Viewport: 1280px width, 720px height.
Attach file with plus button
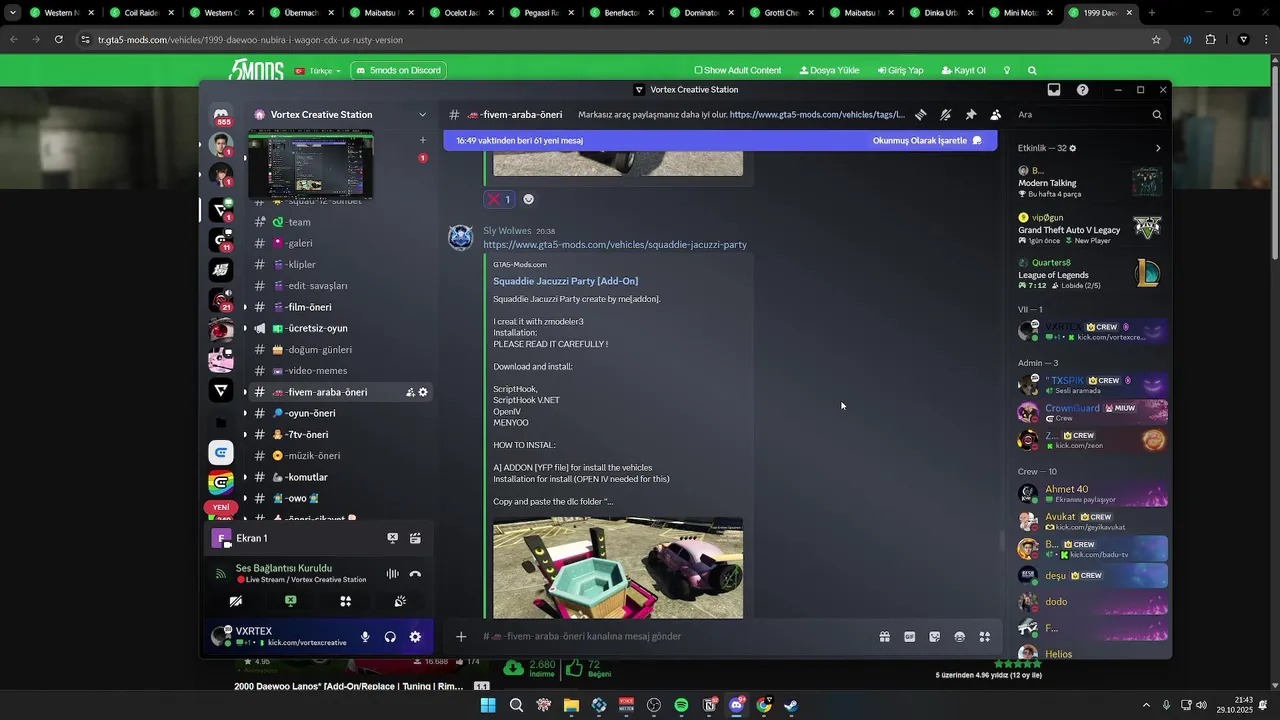pyautogui.click(x=460, y=637)
